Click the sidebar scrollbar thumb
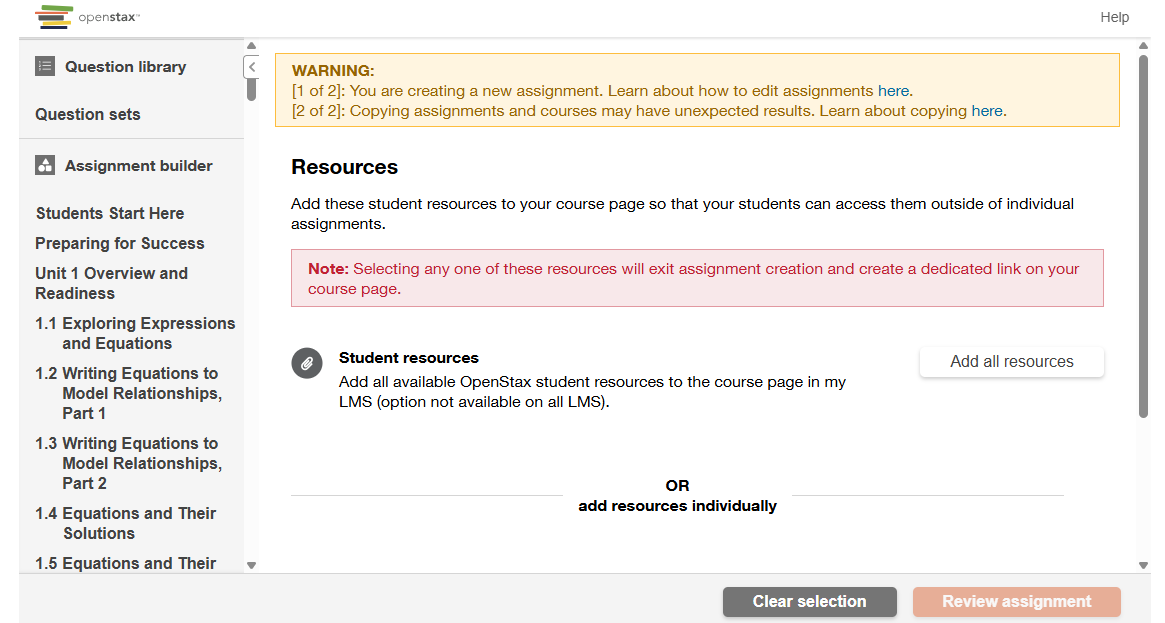This screenshot has width=1165, height=623. pyautogui.click(x=252, y=90)
